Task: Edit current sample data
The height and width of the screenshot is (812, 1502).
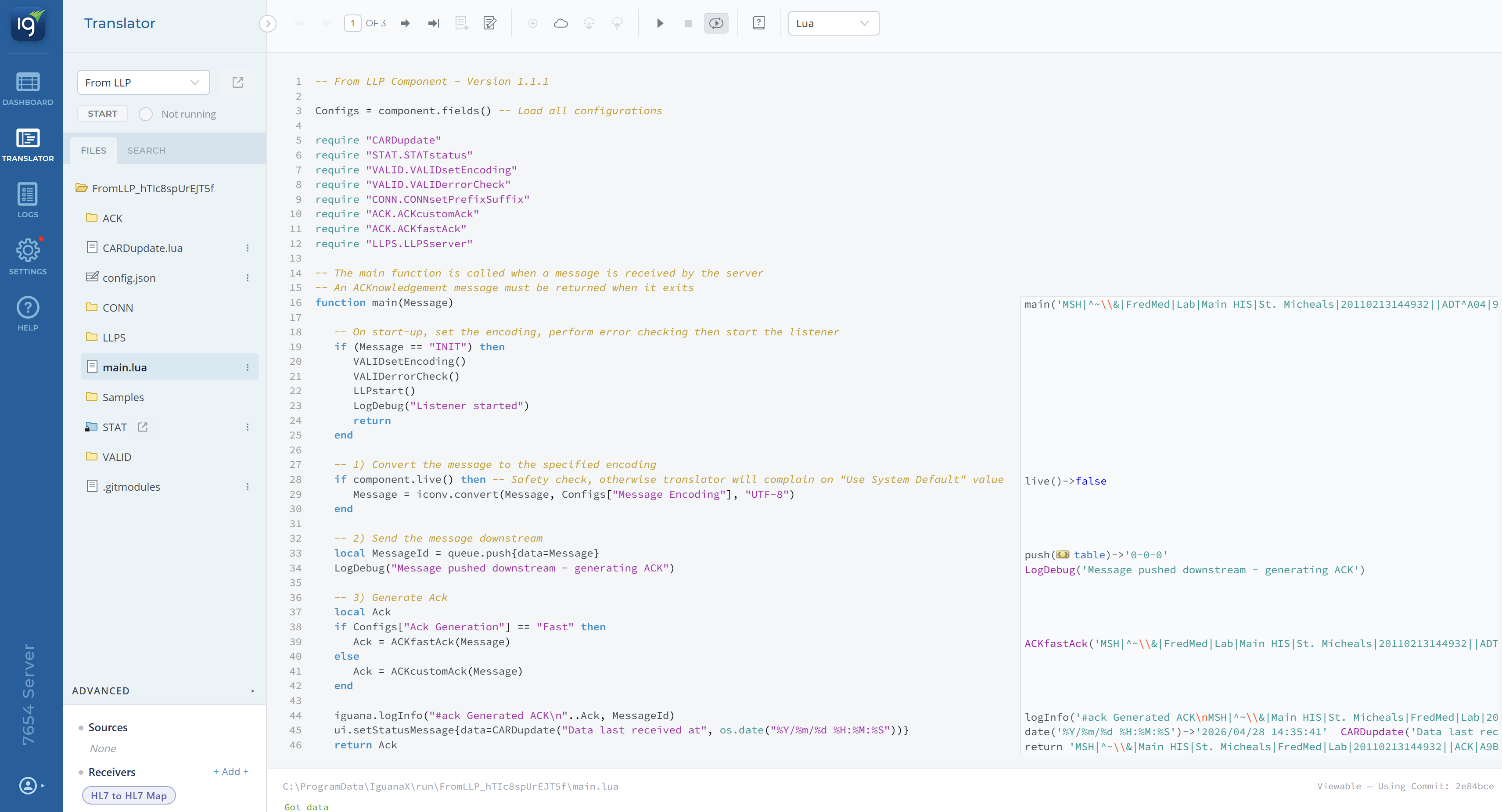Action: pos(490,23)
